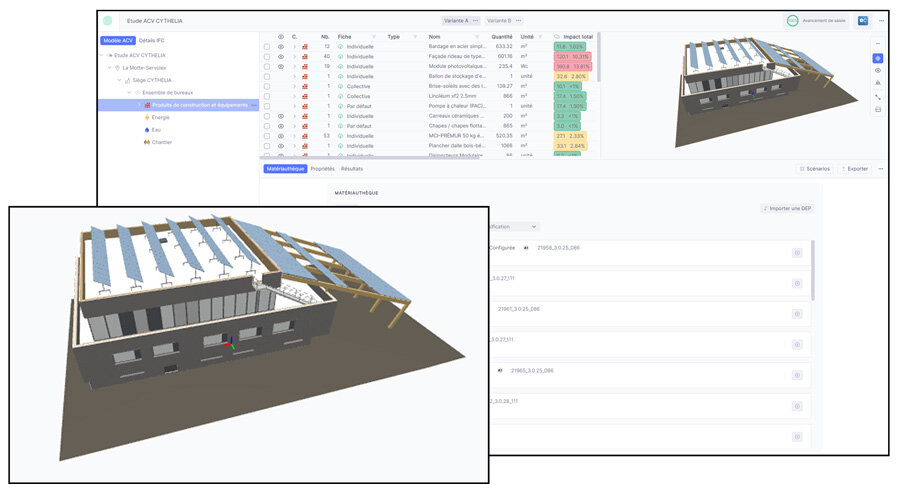
Task: Toggle visibility eye for Façade rideau row
Action: pos(281,56)
